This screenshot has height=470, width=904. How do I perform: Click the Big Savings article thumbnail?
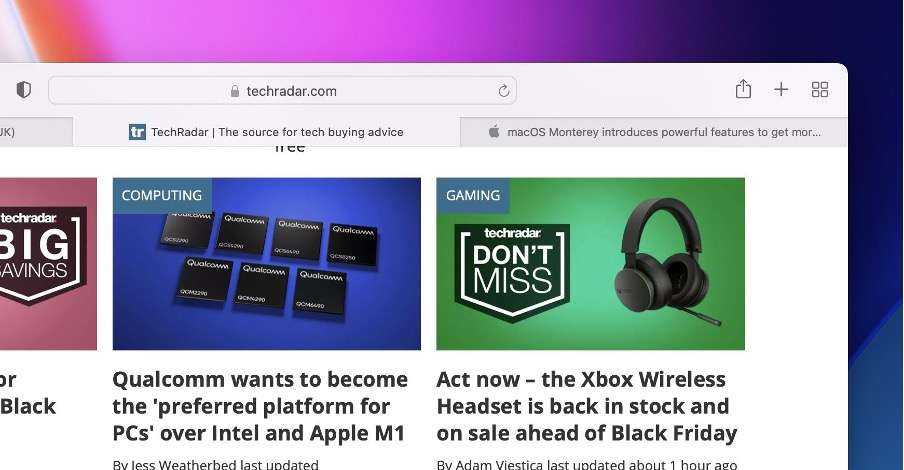click(48, 264)
